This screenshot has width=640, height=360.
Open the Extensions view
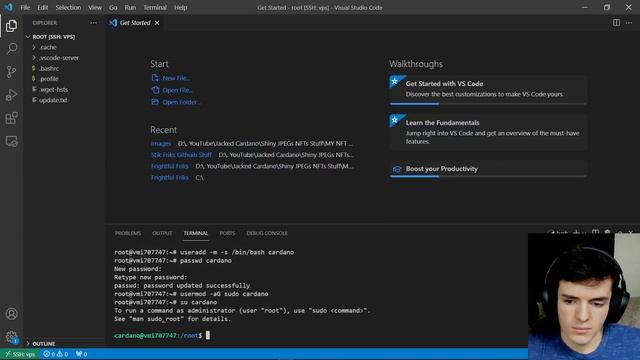(11, 118)
